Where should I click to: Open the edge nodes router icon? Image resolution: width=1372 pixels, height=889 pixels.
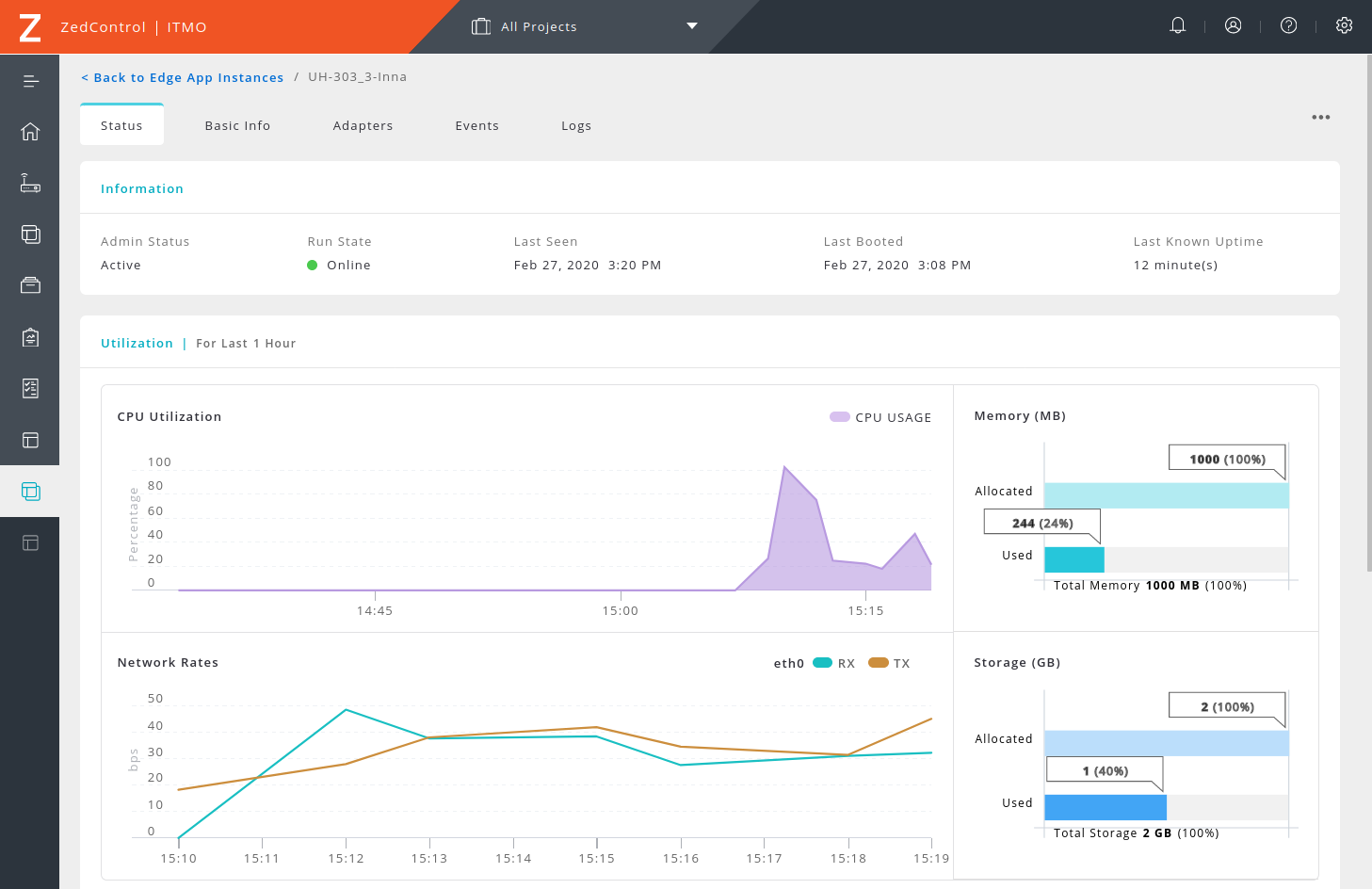point(30,183)
